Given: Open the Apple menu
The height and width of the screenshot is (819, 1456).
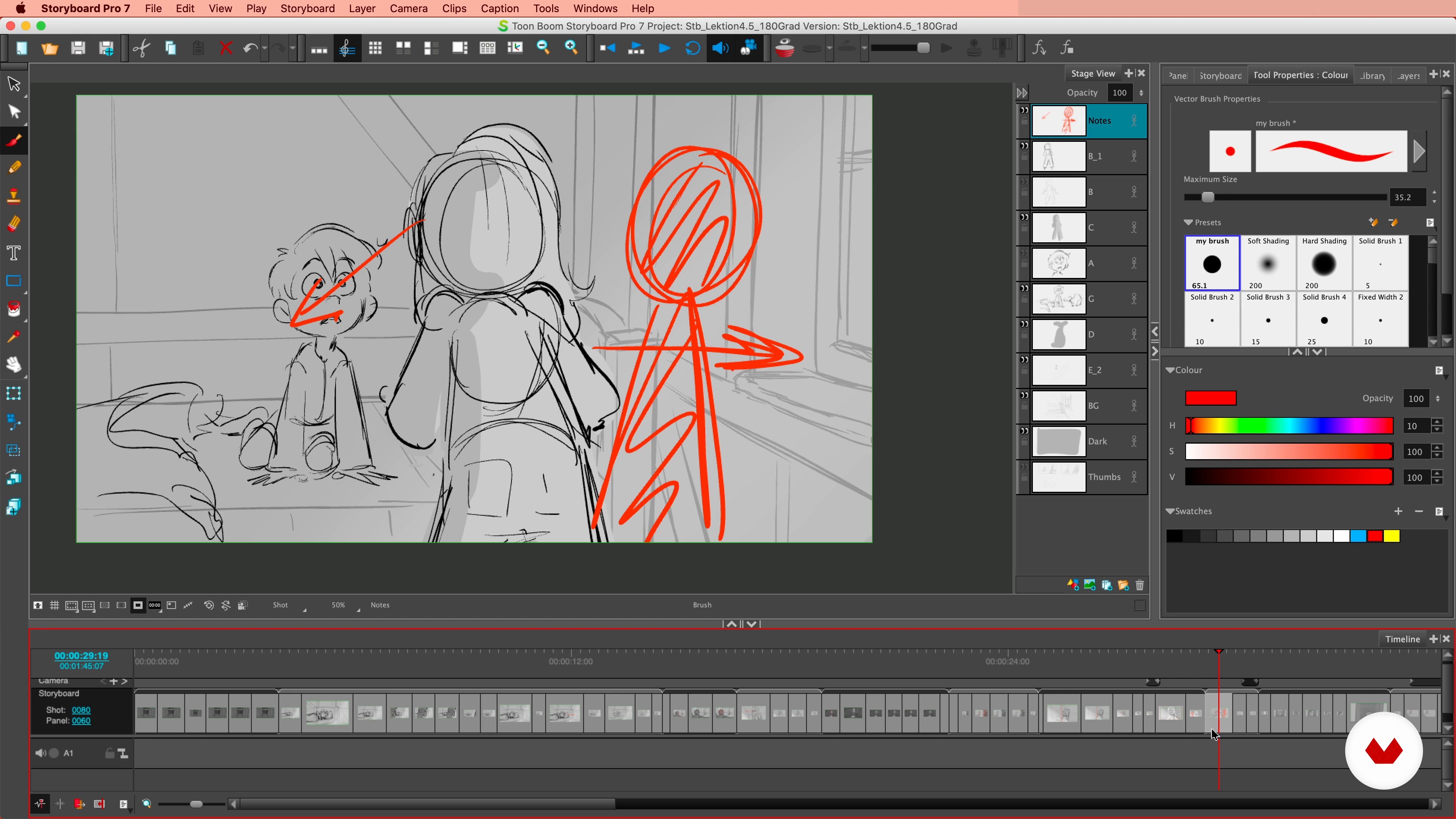Looking at the screenshot, I should tap(20, 8).
